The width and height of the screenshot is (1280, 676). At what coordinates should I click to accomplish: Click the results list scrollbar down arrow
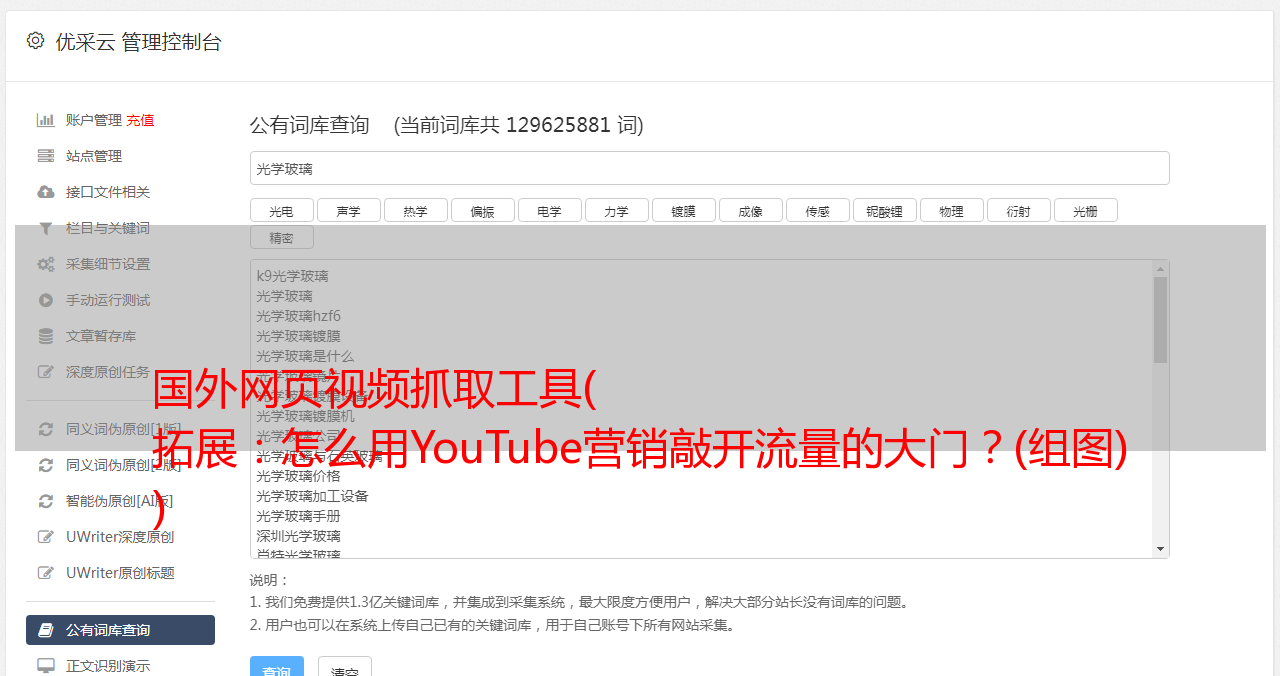point(1160,549)
